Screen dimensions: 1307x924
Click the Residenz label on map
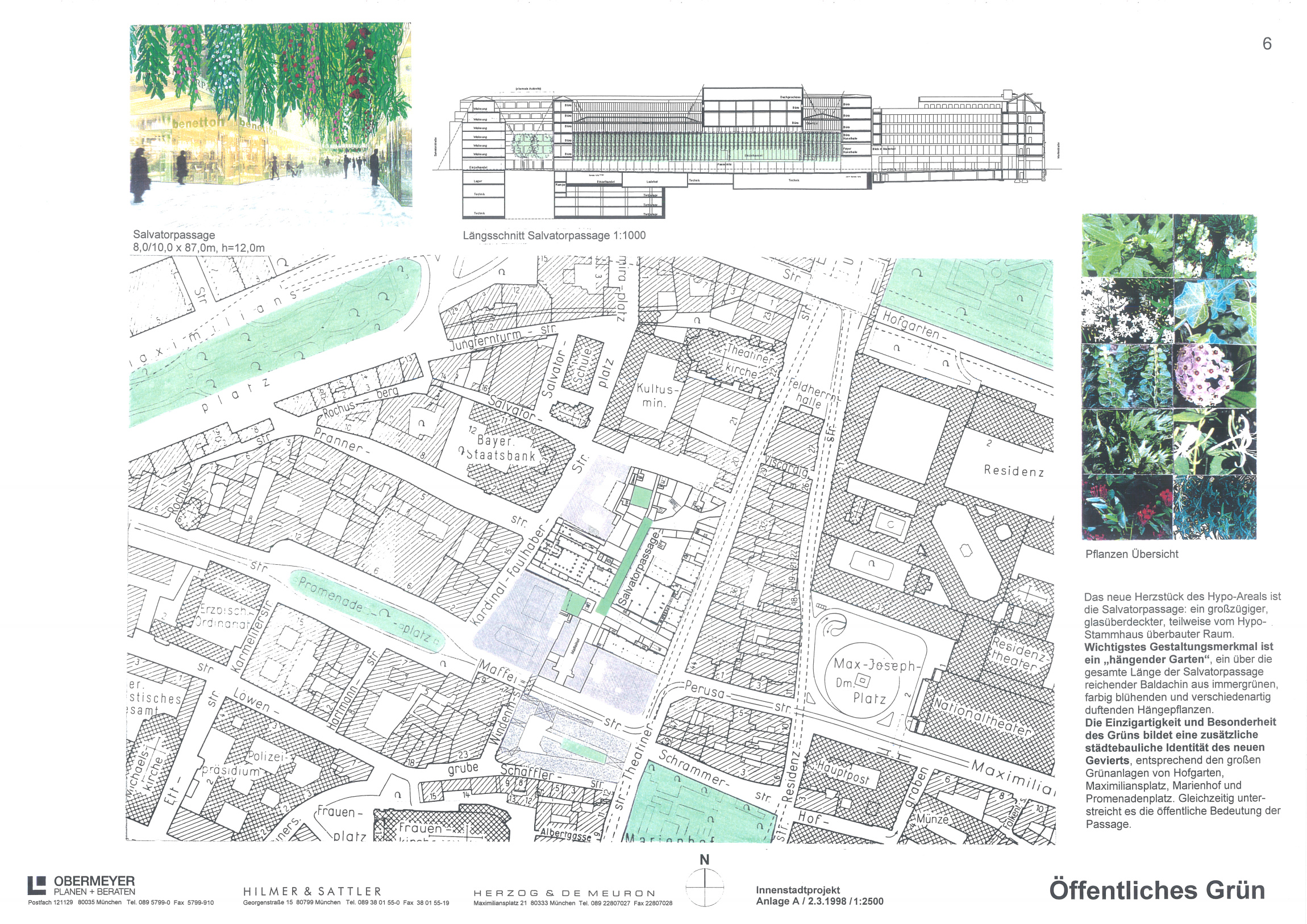click(x=1014, y=471)
